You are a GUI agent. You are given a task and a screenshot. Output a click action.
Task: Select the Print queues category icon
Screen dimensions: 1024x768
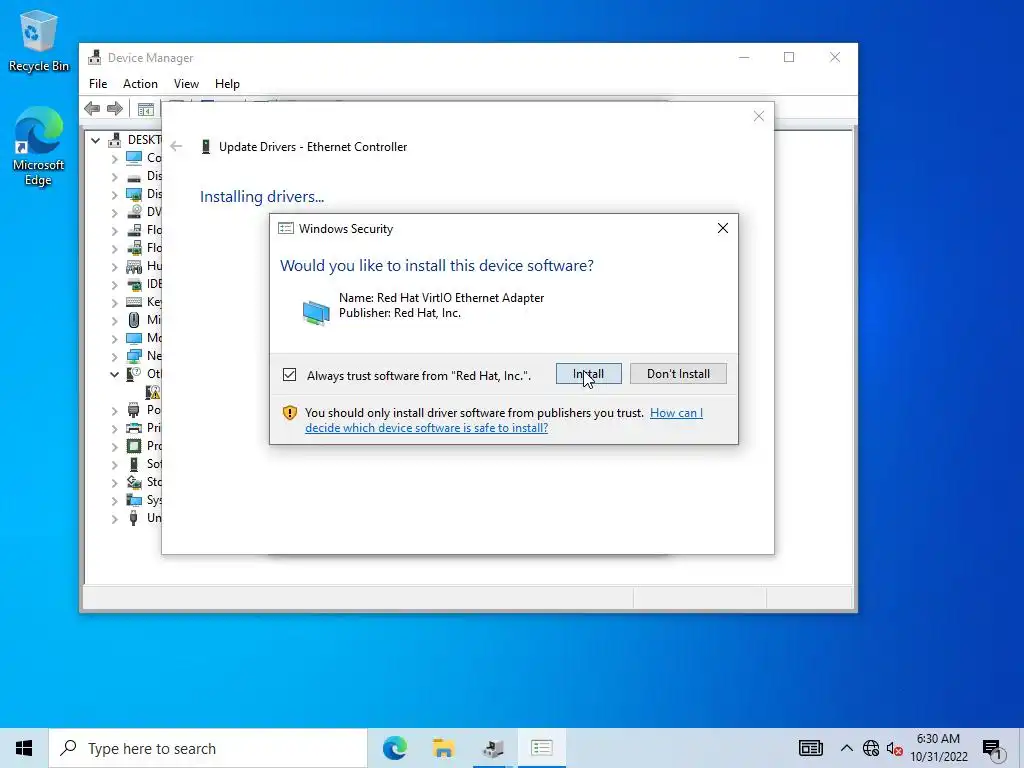point(134,428)
